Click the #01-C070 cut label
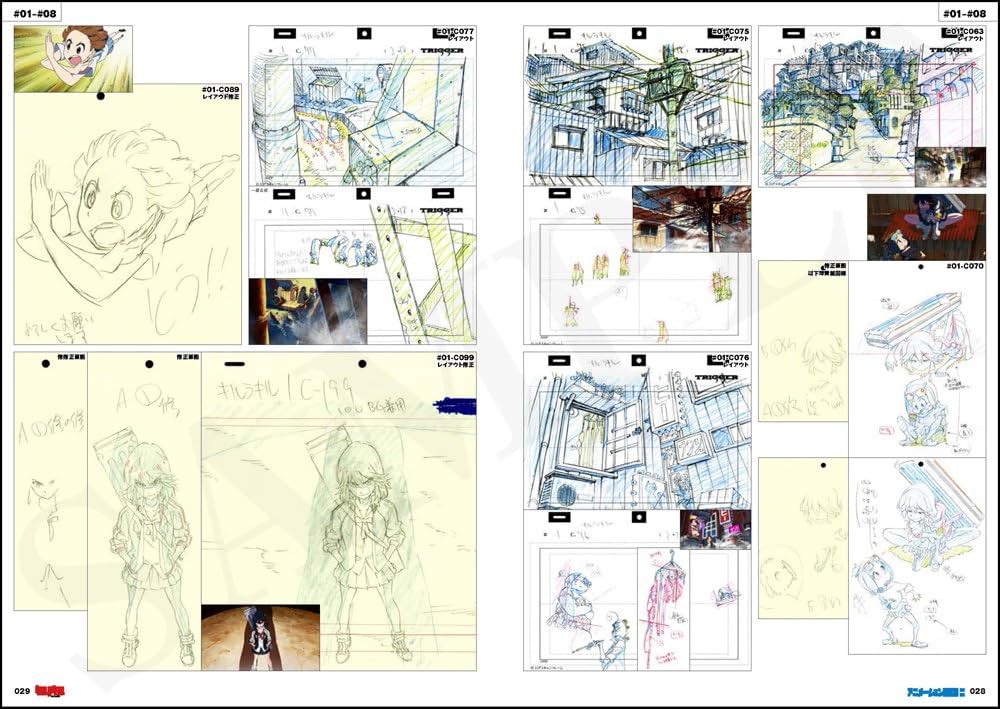The image size is (1000, 709). tap(964, 268)
